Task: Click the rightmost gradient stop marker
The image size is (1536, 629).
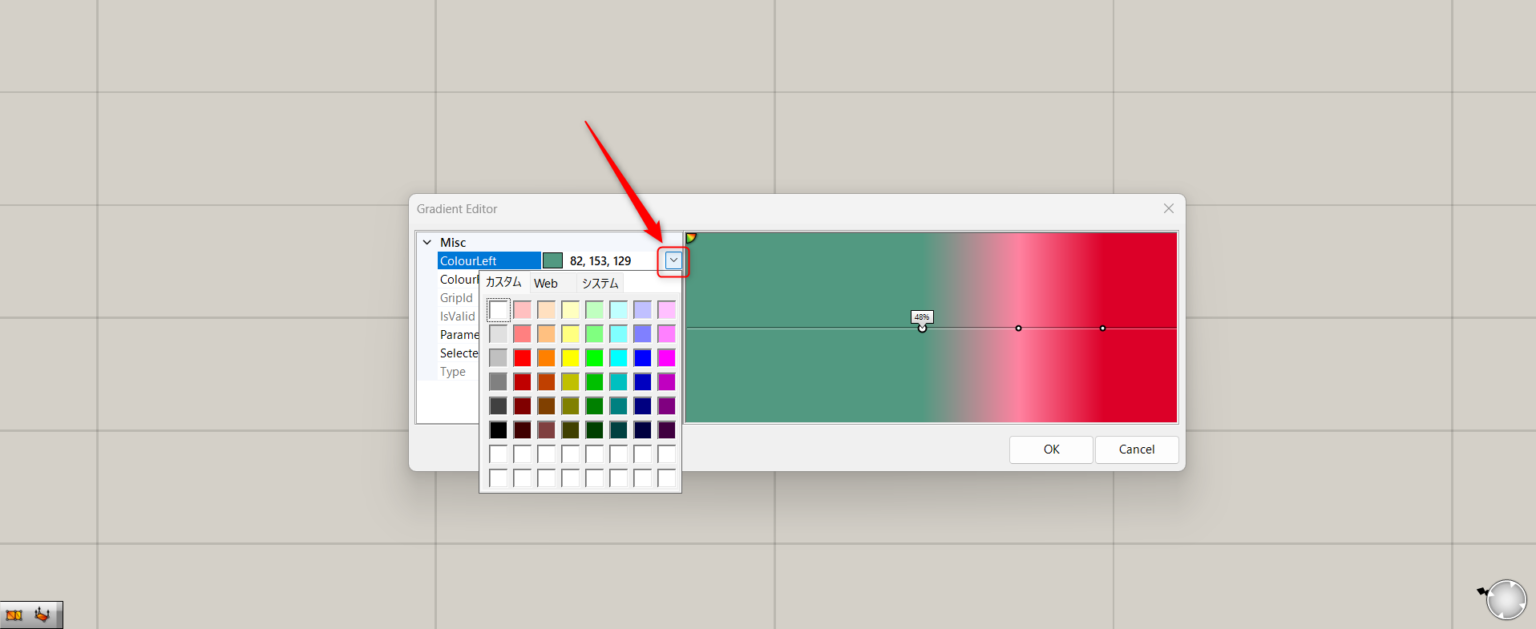Action: click(1102, 327)
